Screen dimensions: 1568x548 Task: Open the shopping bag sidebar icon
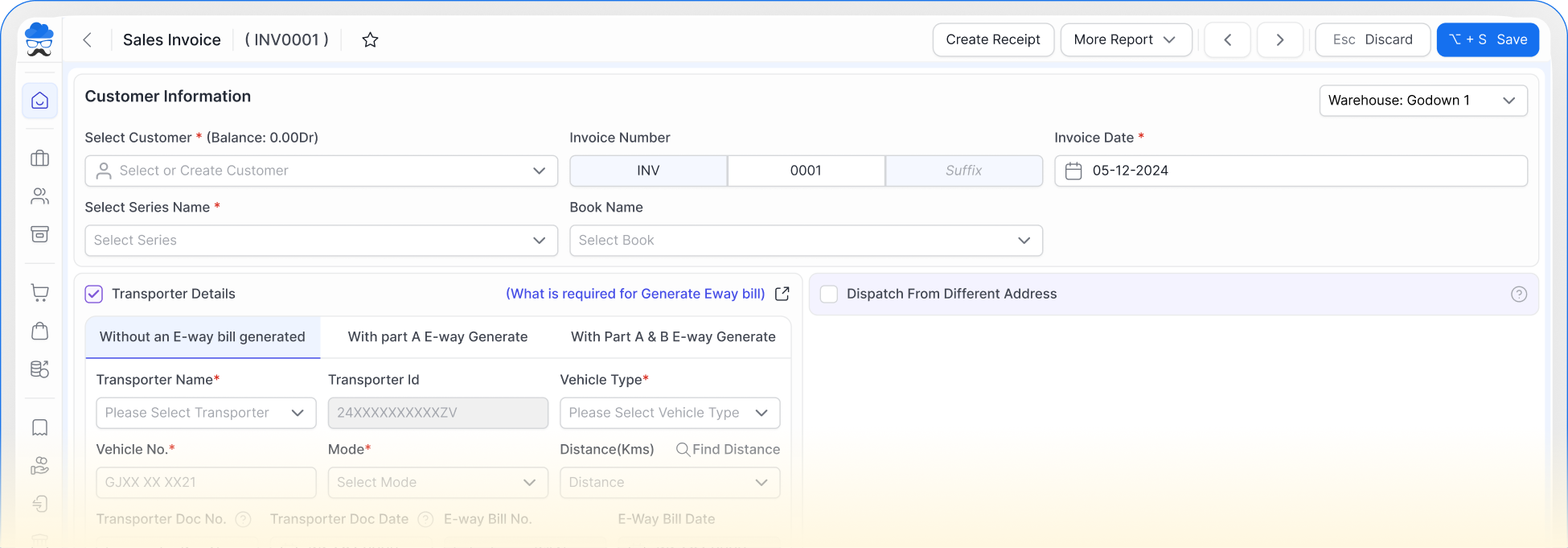coord(39,331)
